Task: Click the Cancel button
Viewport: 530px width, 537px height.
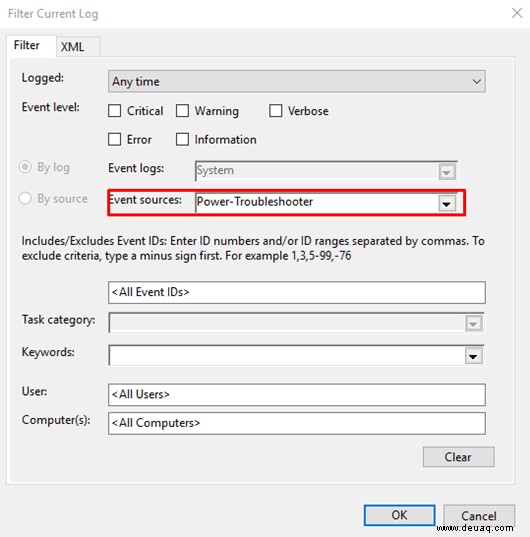Action: coord(479,515)
